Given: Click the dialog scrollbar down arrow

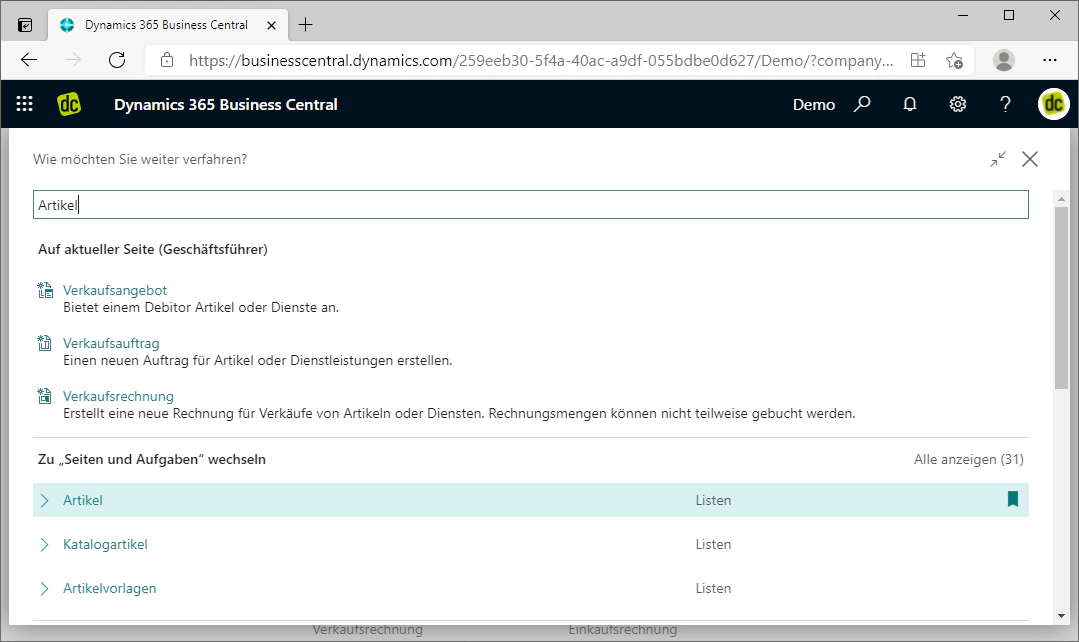Looking at the screenshot, I should click(1061, 616).
